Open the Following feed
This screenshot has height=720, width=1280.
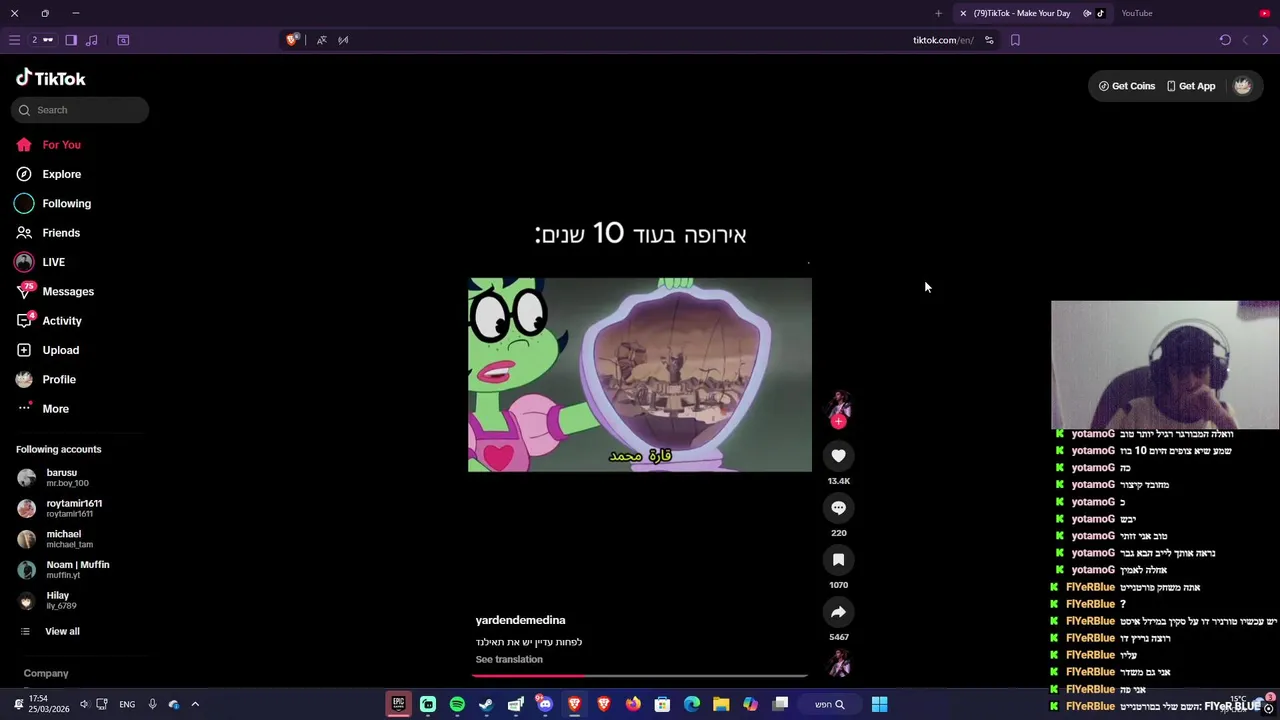pos(53,203)
